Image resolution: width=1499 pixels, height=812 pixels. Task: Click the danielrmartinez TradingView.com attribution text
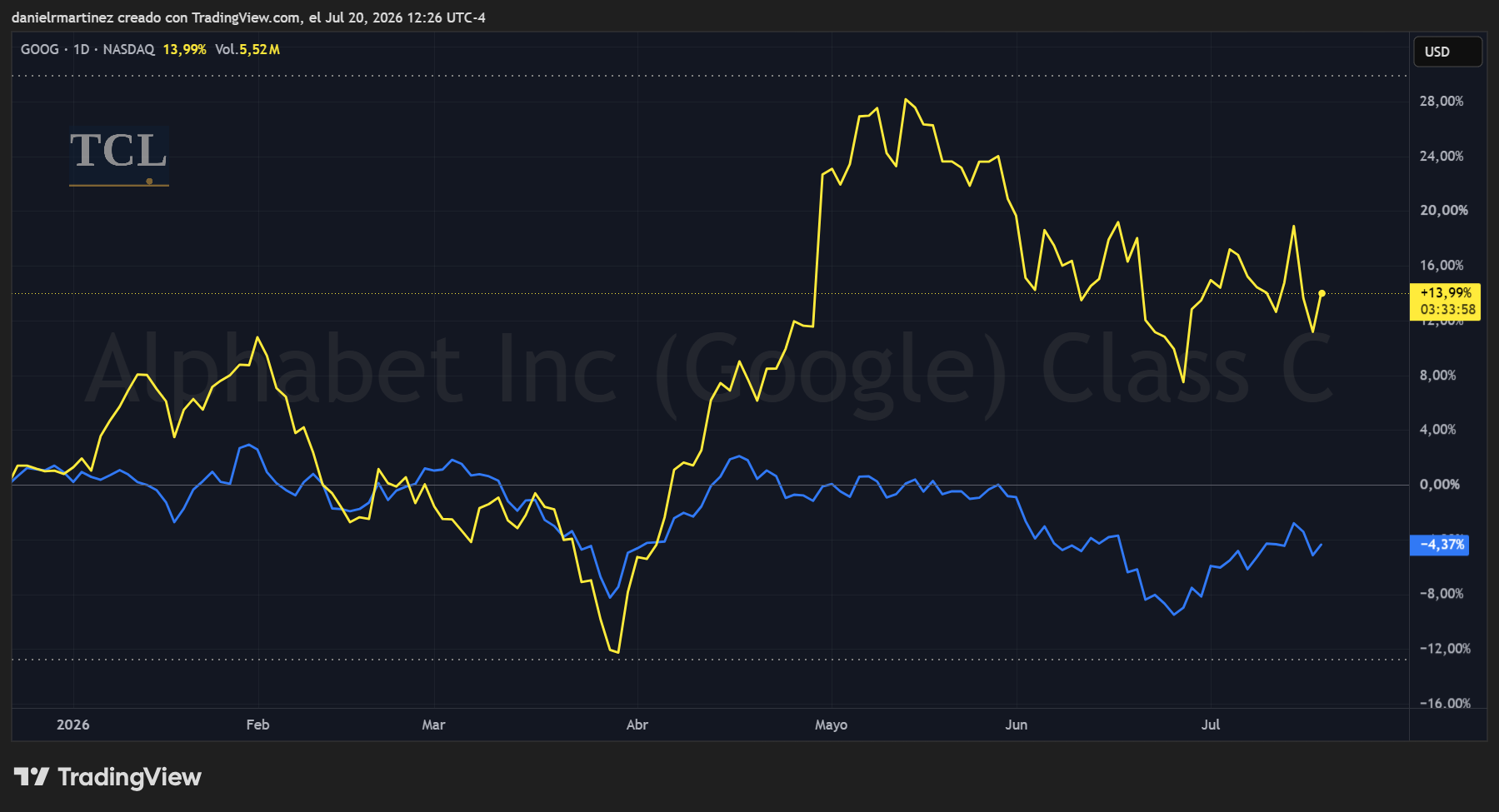point(248,17)
